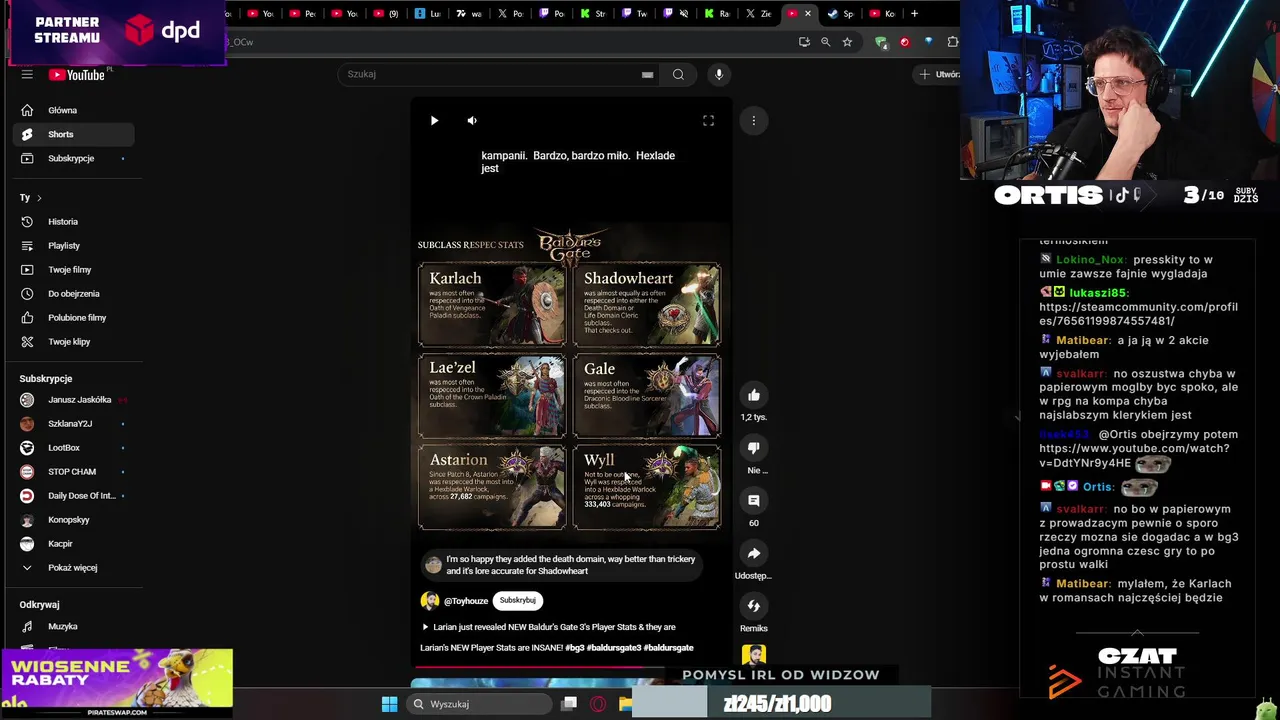Click the search magnifier button
This screenshot has width=1280, height=720.
(678, 74)
